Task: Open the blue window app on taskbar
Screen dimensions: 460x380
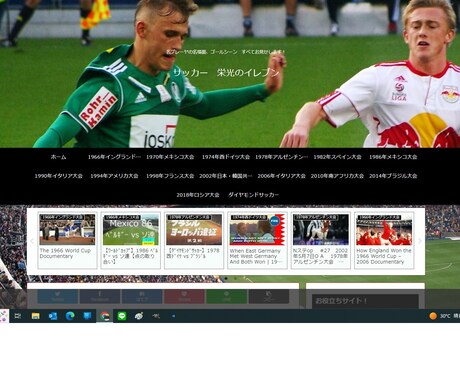Action: pos(87,316)
